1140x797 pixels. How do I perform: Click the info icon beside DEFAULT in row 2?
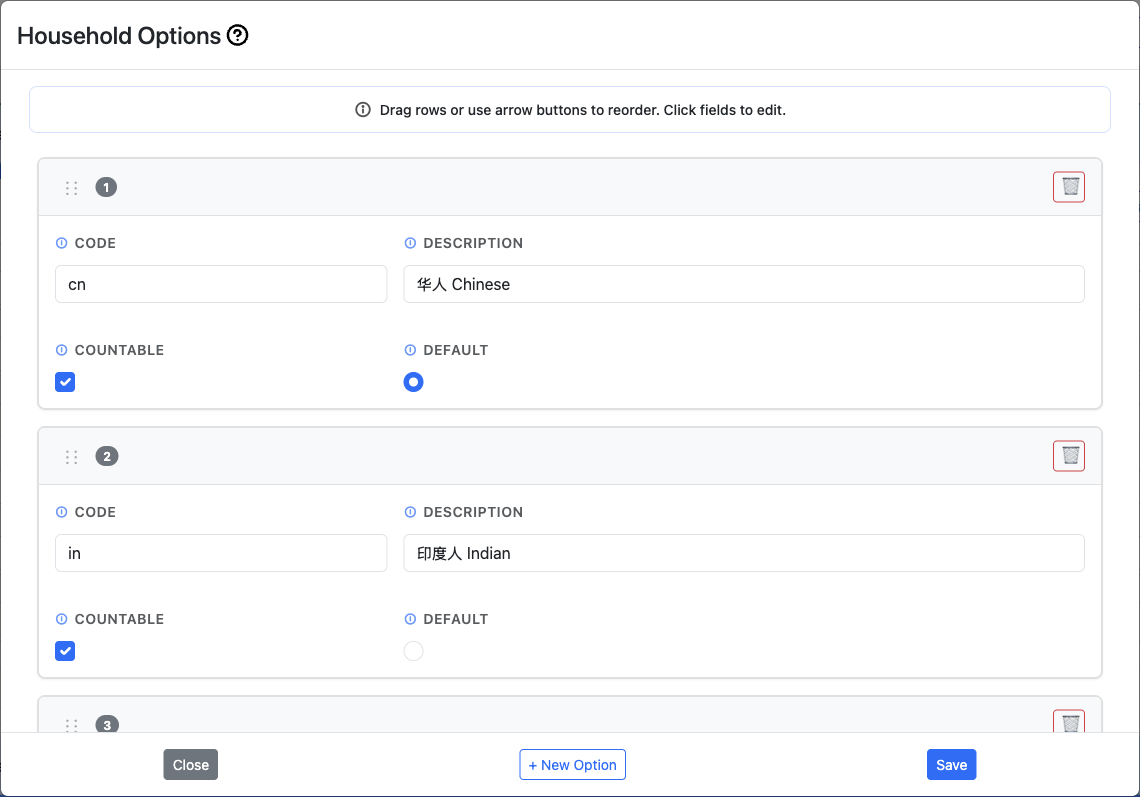tap(410, 618)
